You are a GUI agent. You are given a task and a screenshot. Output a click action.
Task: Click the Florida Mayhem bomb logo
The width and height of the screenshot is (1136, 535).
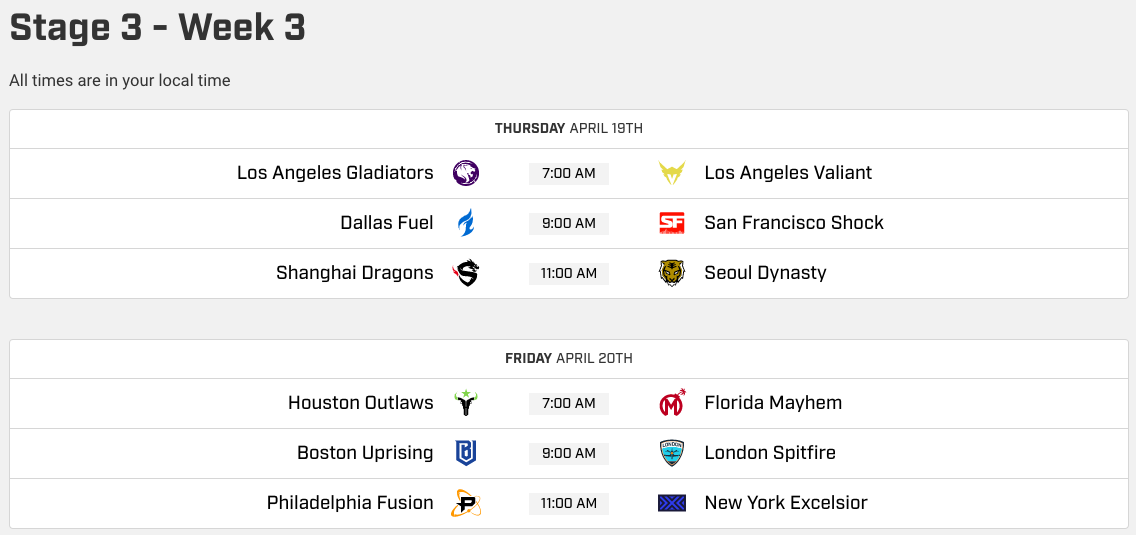coord(672,403)
